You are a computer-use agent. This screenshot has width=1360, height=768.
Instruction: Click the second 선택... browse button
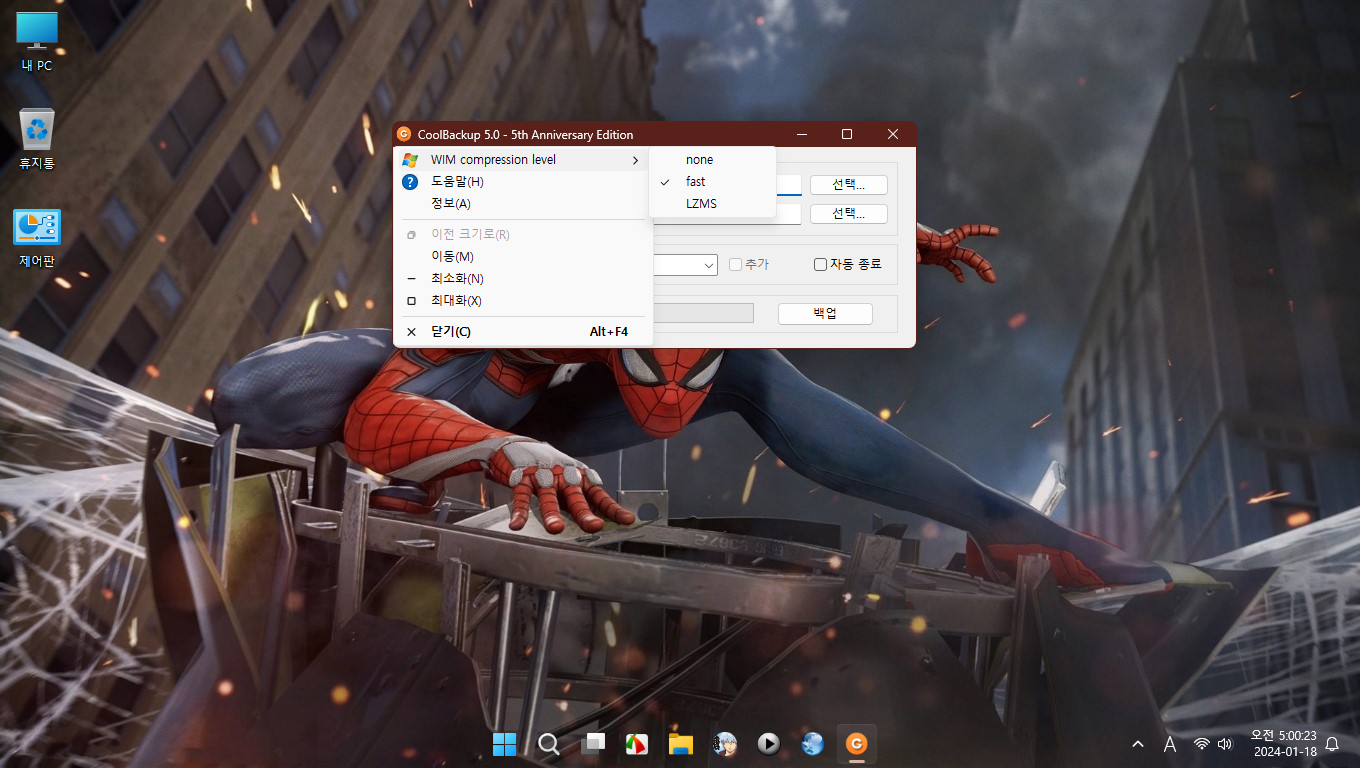click(x=849, y=214)
